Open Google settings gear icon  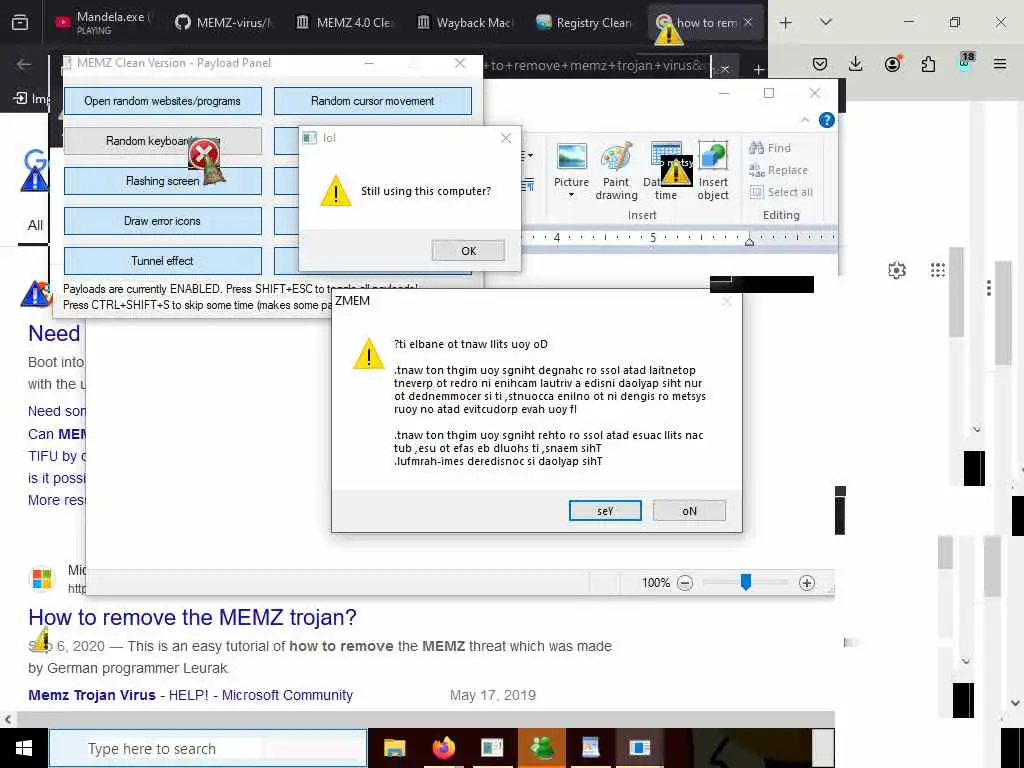[897, 270]
